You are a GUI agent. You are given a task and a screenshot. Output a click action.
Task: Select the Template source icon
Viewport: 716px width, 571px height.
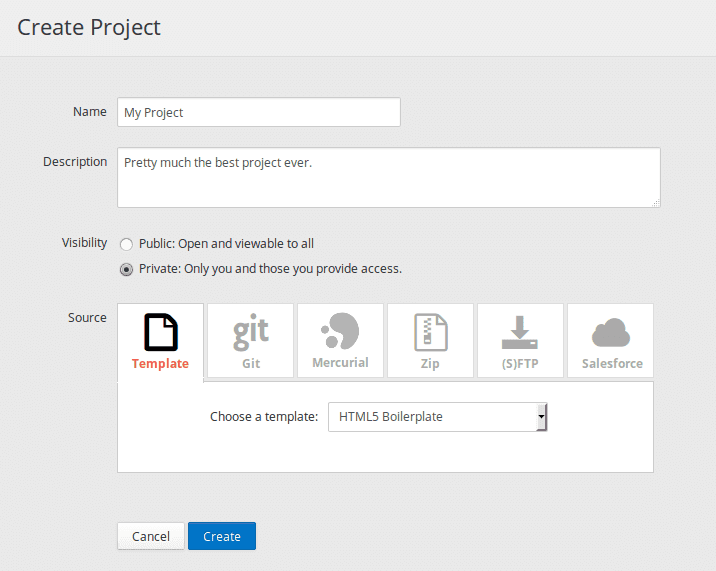coord(161,332)
